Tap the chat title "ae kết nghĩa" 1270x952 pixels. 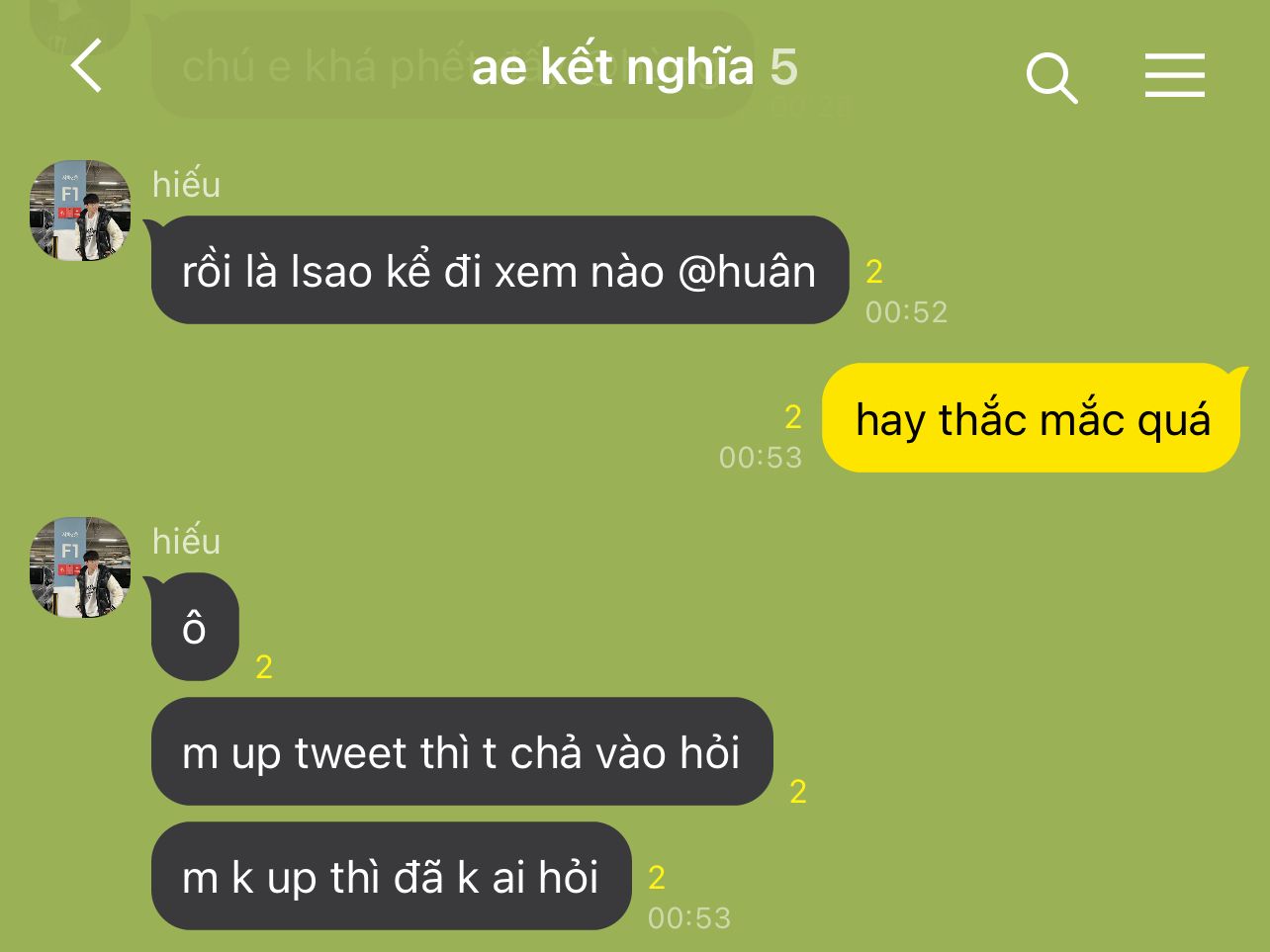point(612,67)
